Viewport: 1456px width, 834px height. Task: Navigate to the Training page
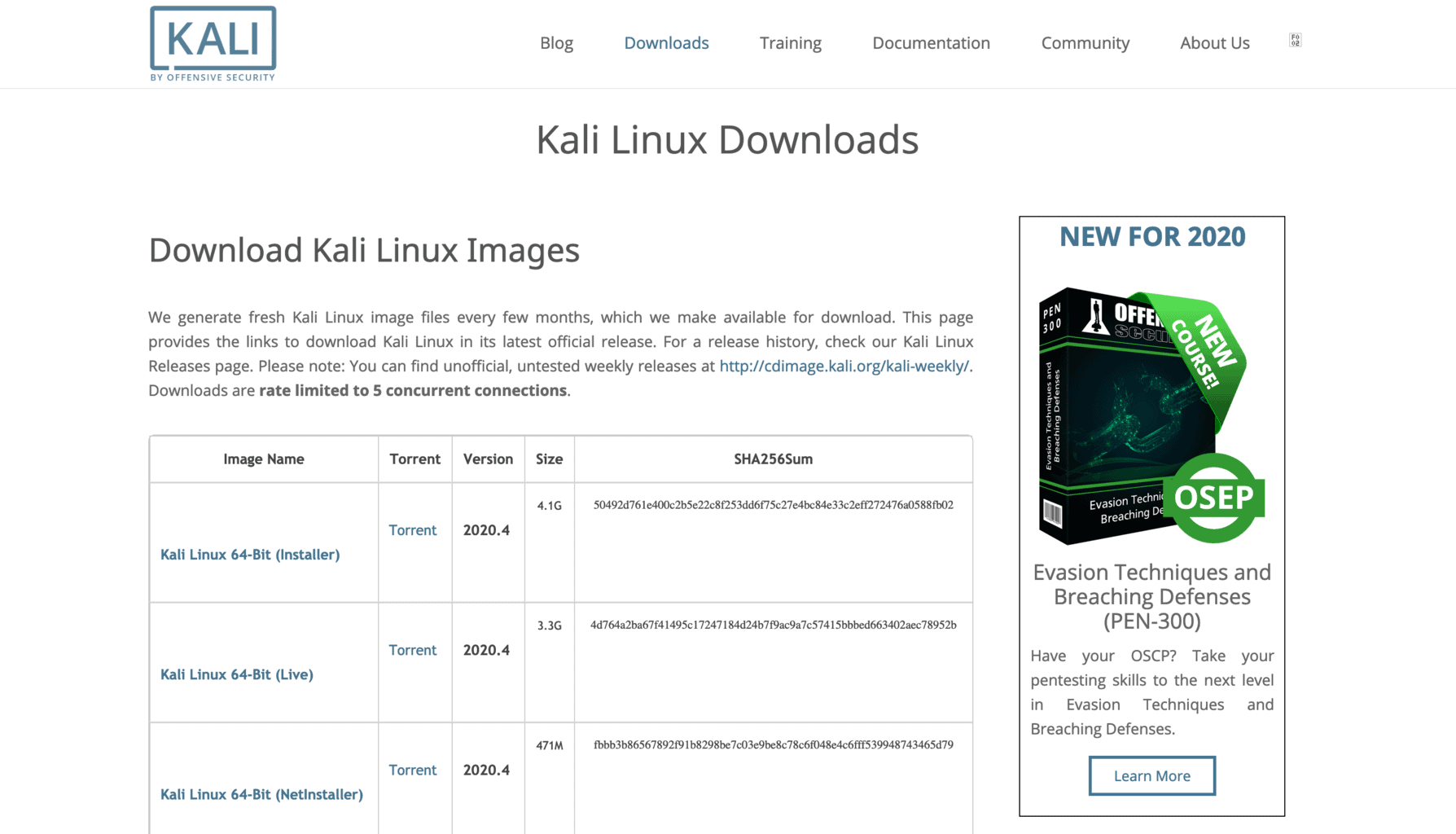790,42
